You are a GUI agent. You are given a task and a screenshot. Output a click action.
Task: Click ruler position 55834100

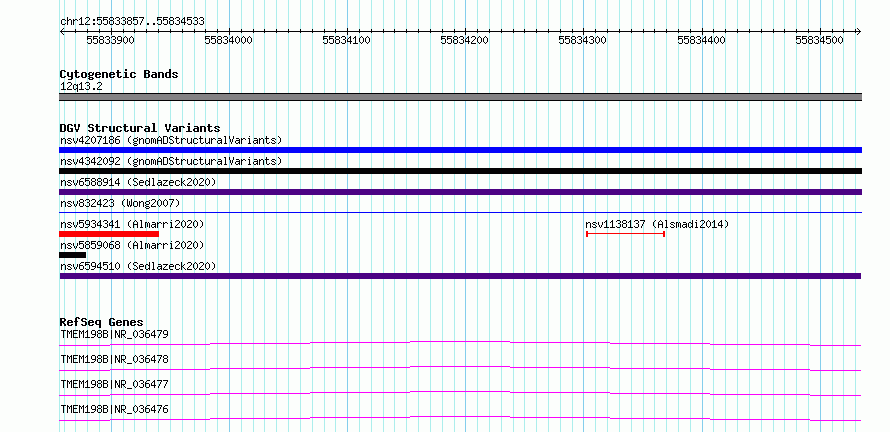click(x=346, y=40)
